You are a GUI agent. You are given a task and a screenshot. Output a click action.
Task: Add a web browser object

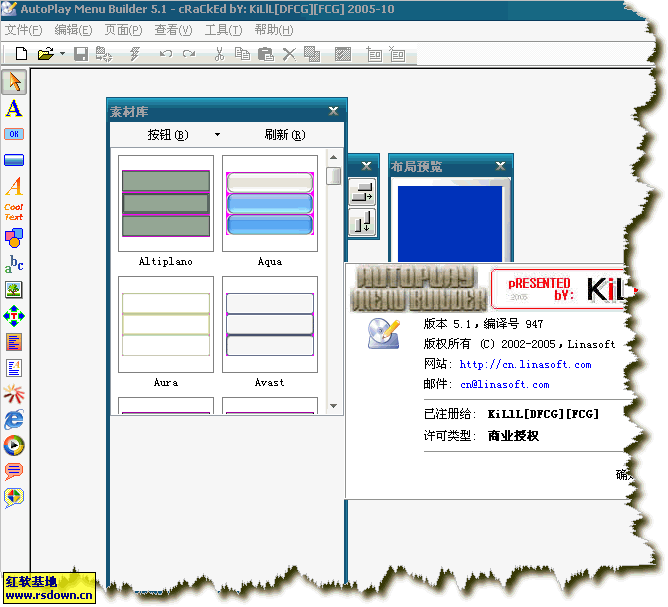14,420
